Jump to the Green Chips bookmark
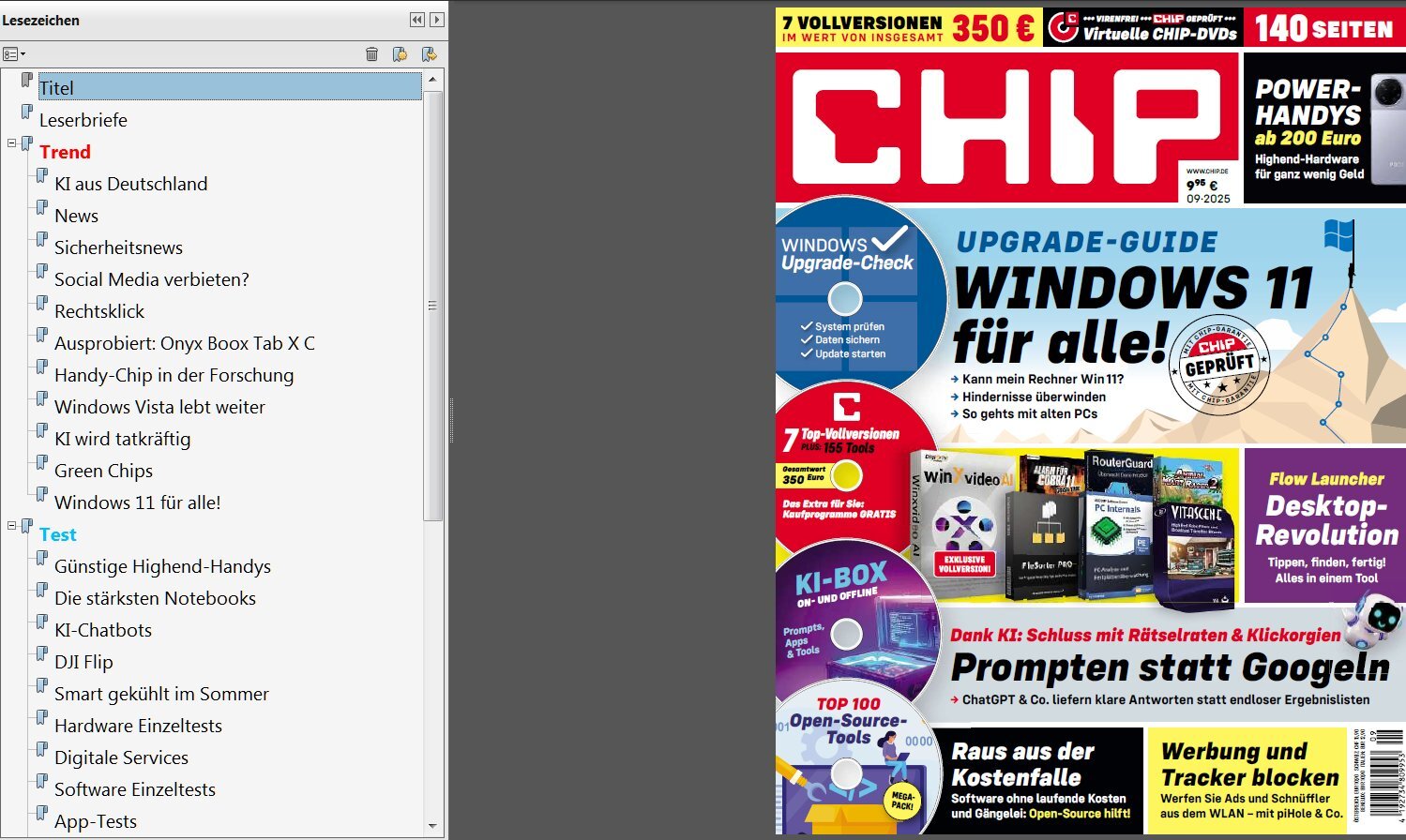 (x=103, y=471)
